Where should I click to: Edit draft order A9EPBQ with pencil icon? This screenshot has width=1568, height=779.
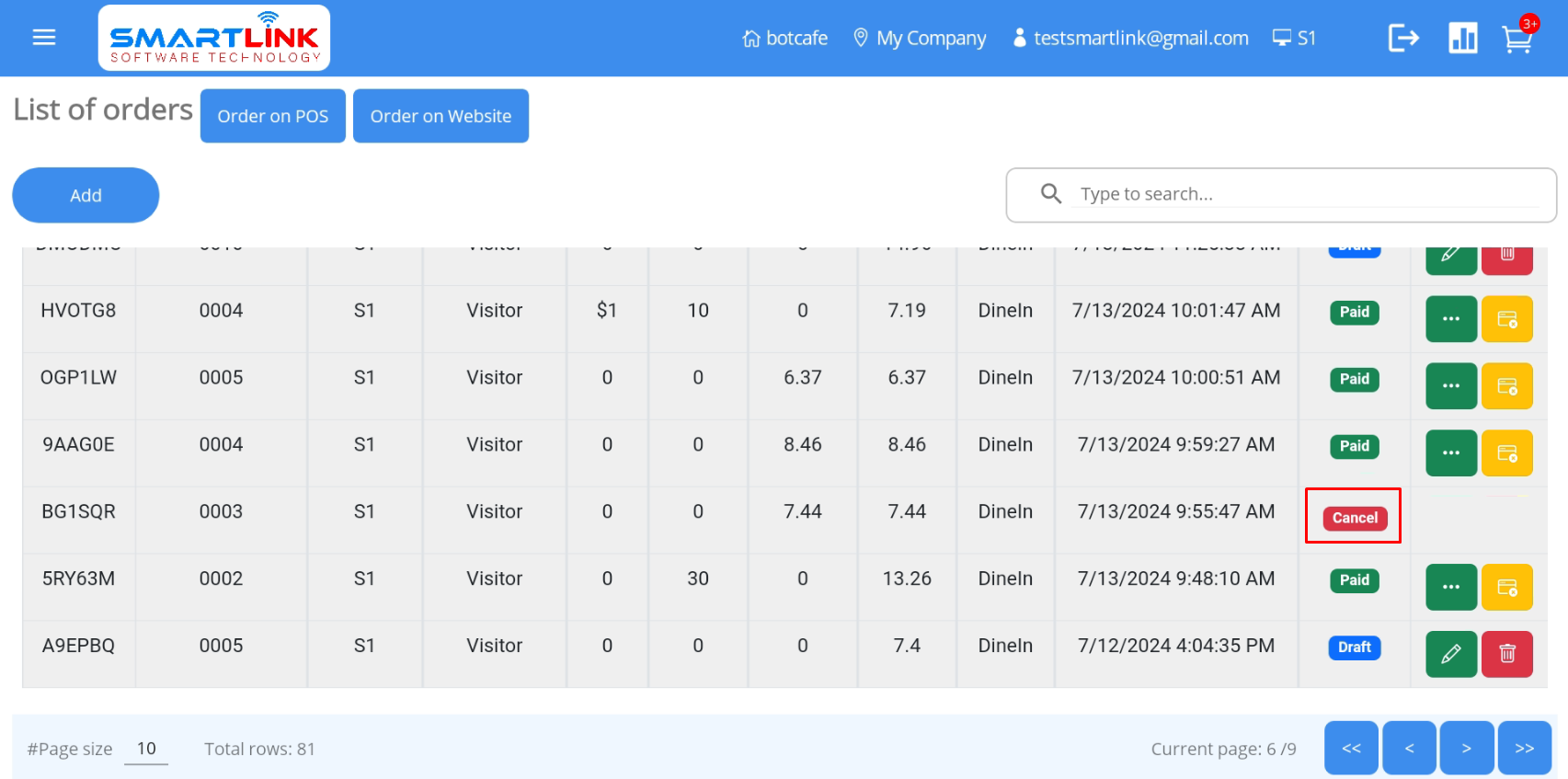pos(1451,654)
